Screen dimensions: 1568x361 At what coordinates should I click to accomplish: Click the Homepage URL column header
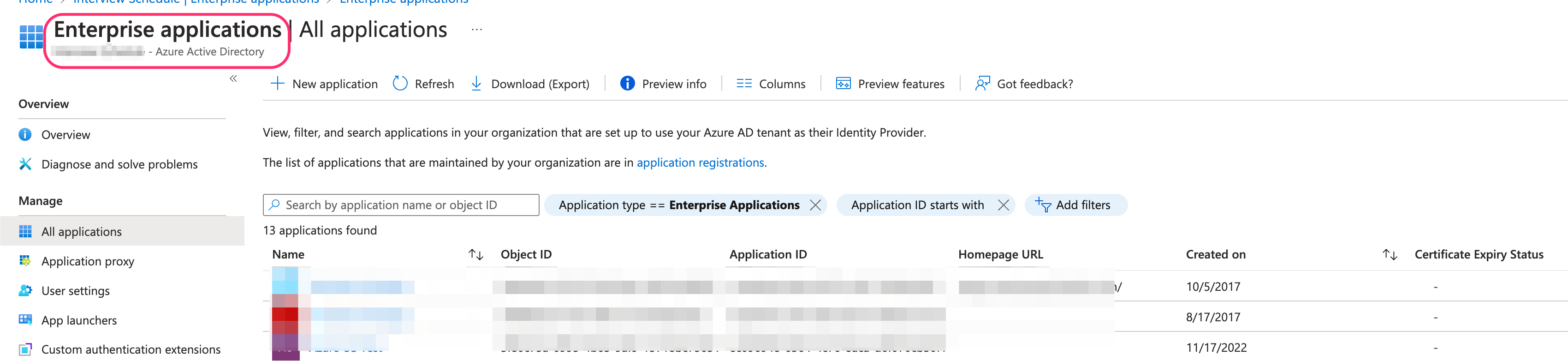pyautogui.click(x=1000, y=254)
